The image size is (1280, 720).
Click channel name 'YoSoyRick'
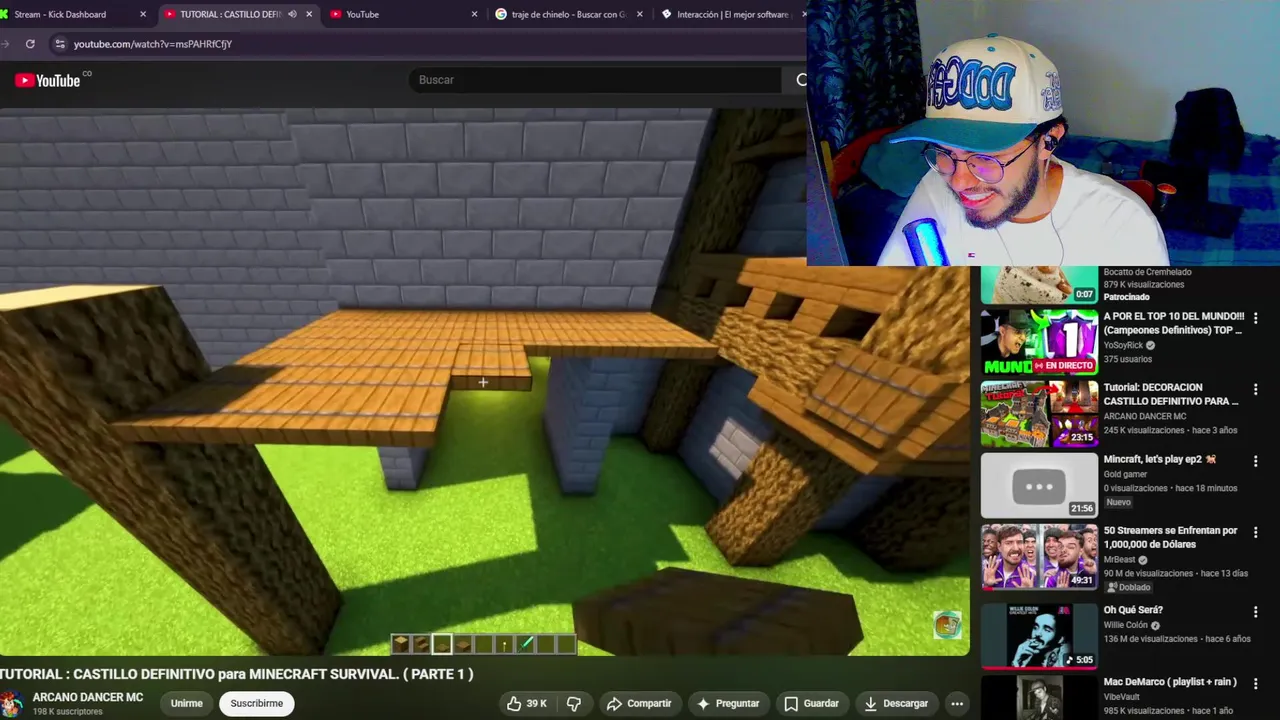coord(1123,345)
